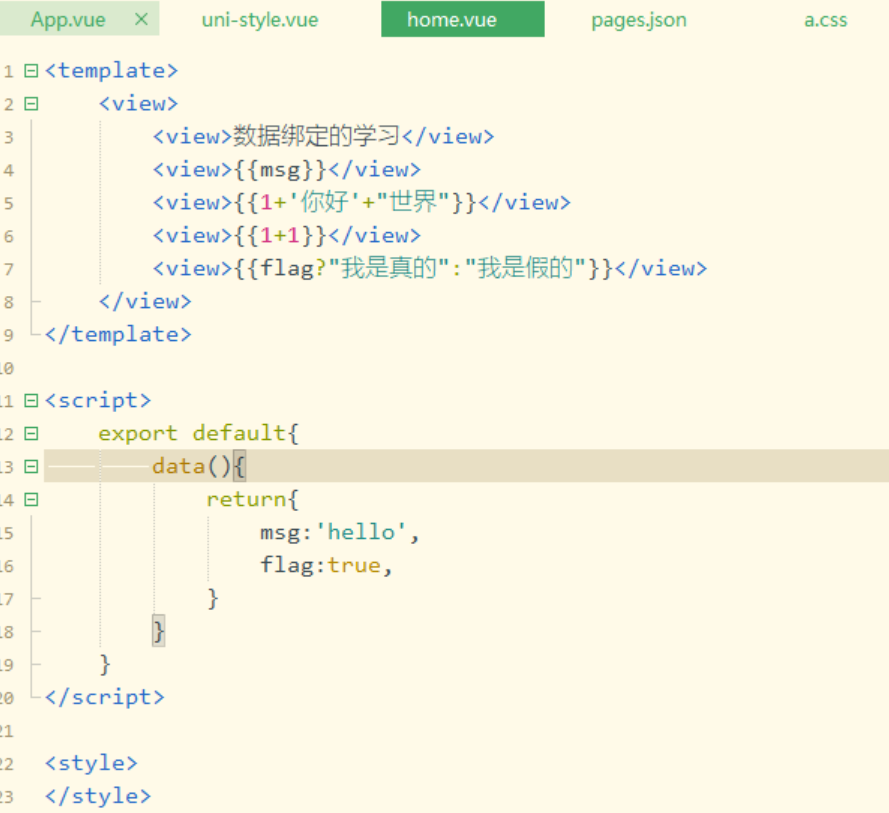This screenshot has height=813, width=889.
Task: Click the "我是假的" string on line 7
Action: click(x=526, y=268)
